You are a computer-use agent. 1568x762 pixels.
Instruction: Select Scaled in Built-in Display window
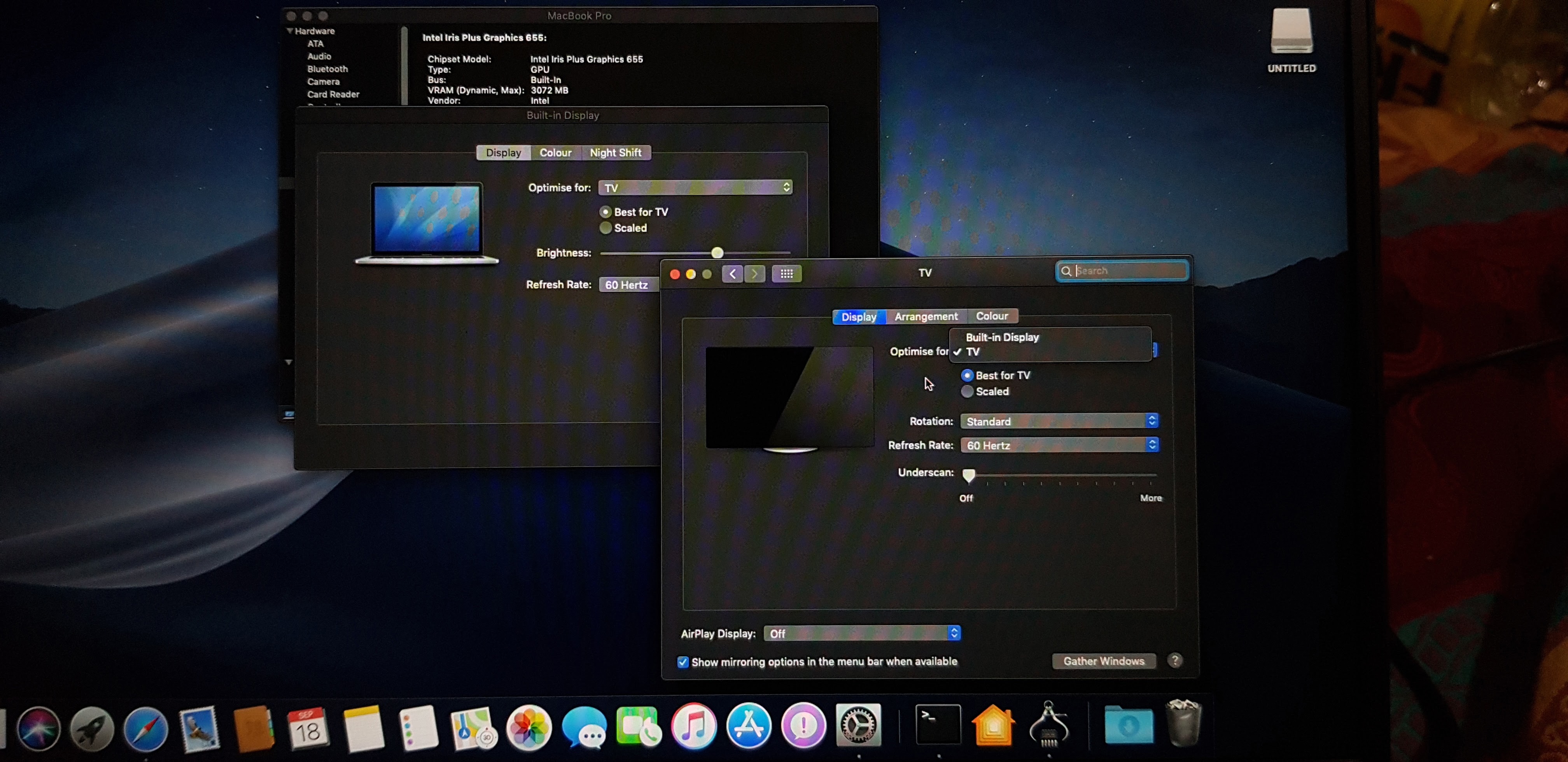point(605,227)
